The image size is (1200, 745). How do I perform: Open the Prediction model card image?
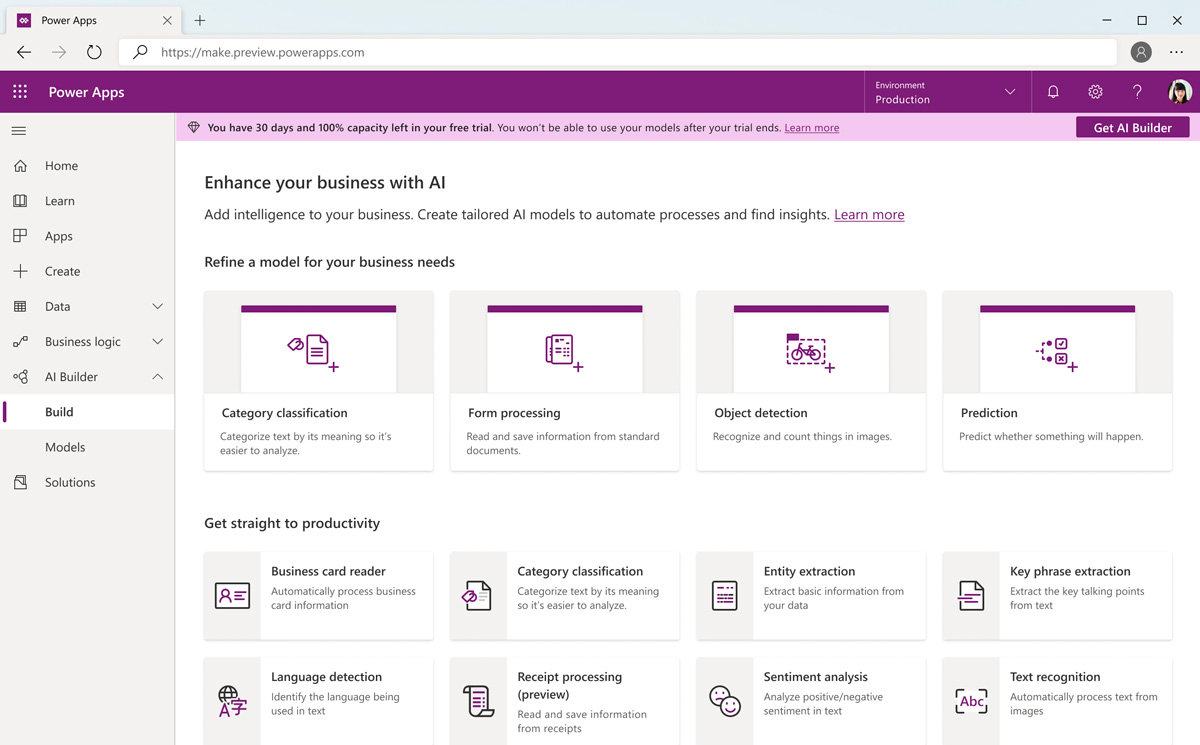pyautogui.click(x=1057, y=342)
